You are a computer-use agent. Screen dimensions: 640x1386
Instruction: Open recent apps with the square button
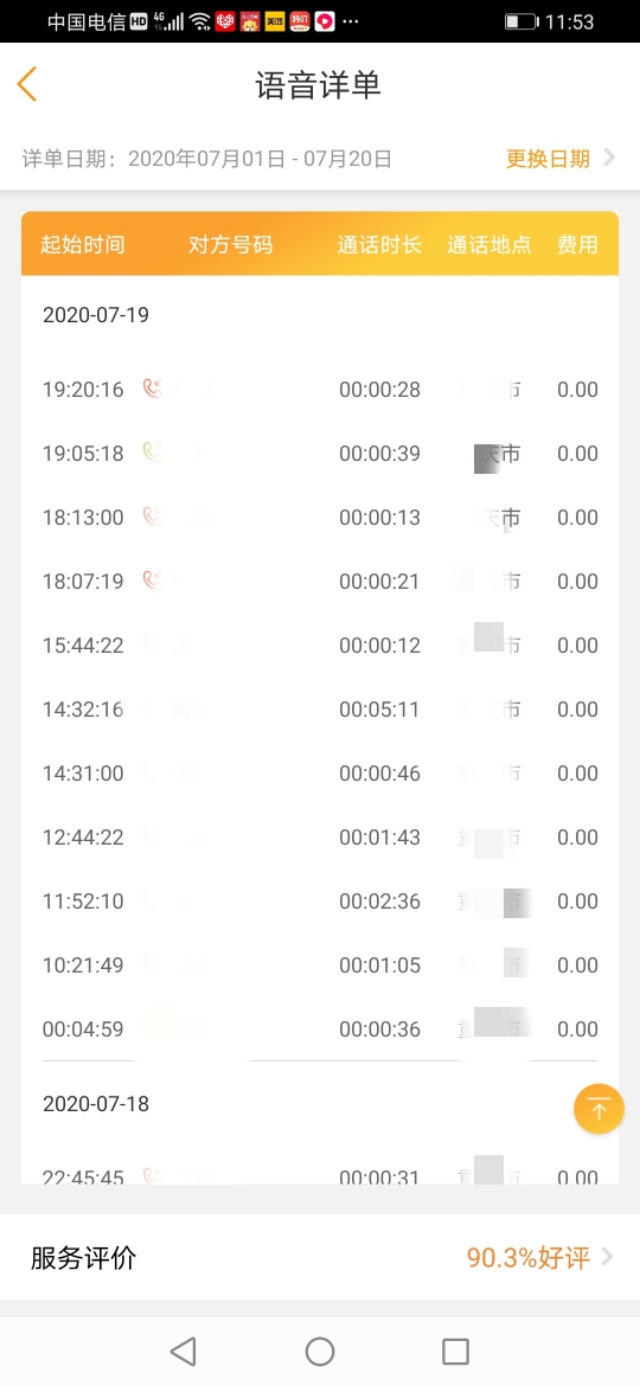tap(455, 1352)
